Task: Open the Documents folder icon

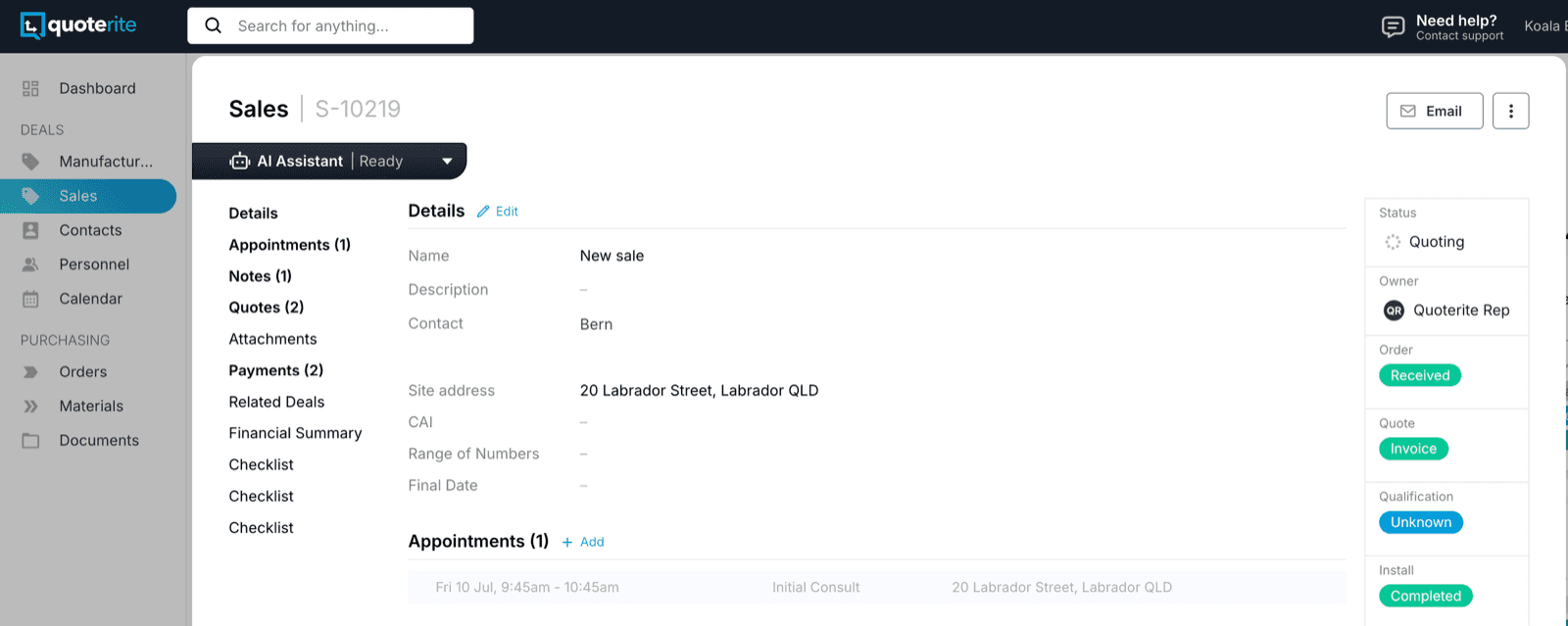Action: [x=30, y=441]
